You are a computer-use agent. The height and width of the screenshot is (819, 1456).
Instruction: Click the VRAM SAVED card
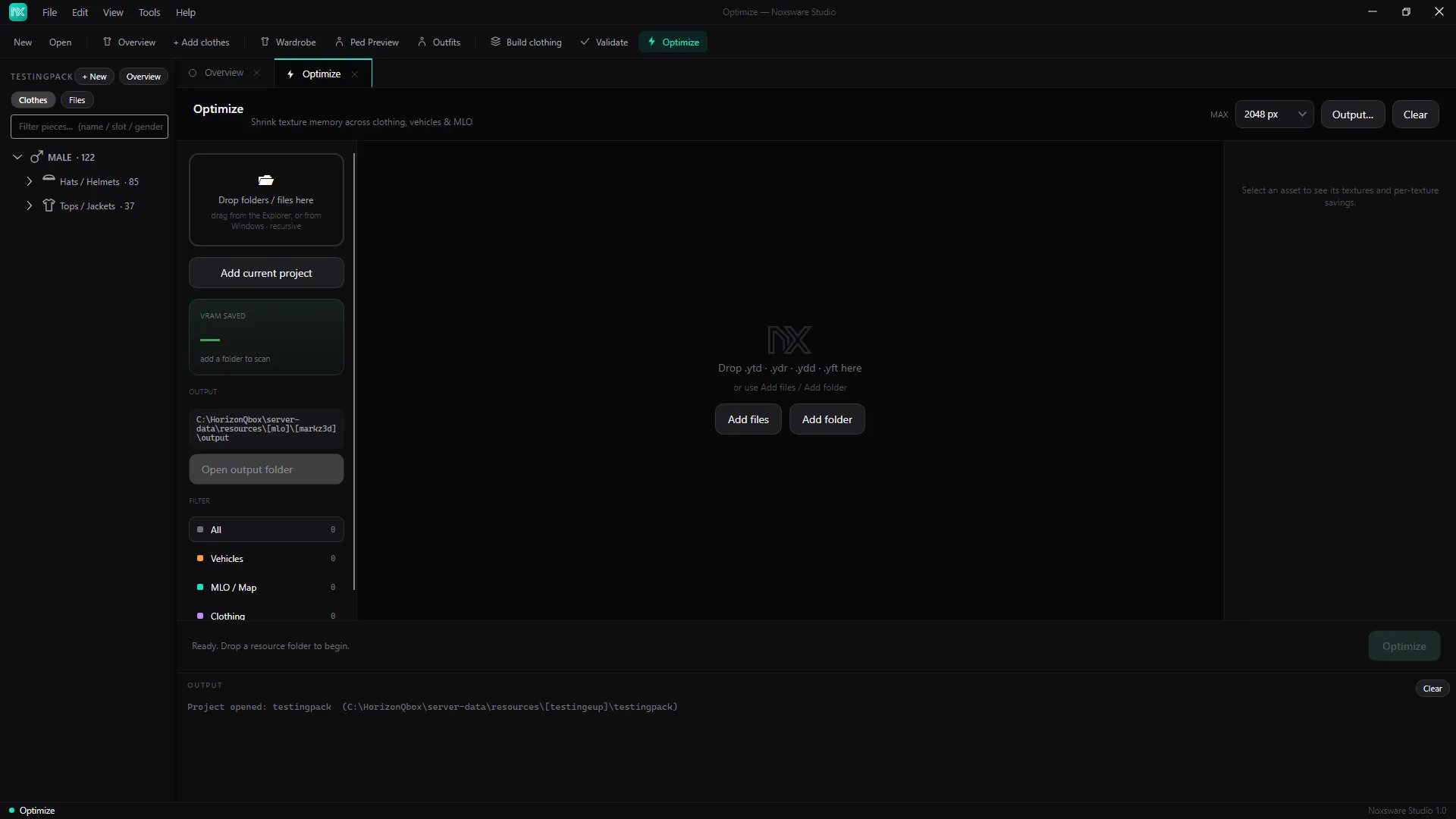(x=266, y=337)
